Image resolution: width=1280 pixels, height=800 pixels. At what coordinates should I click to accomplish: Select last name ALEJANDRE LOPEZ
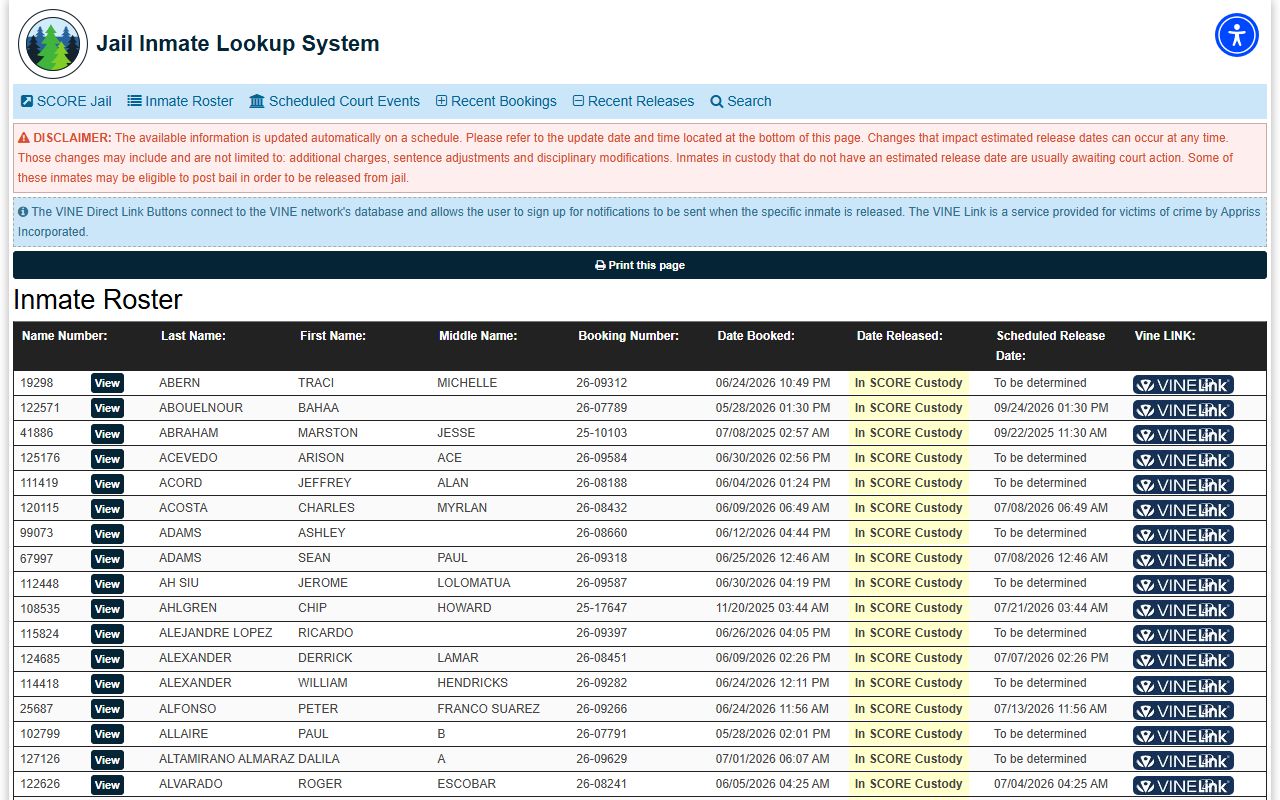point(215,633)
